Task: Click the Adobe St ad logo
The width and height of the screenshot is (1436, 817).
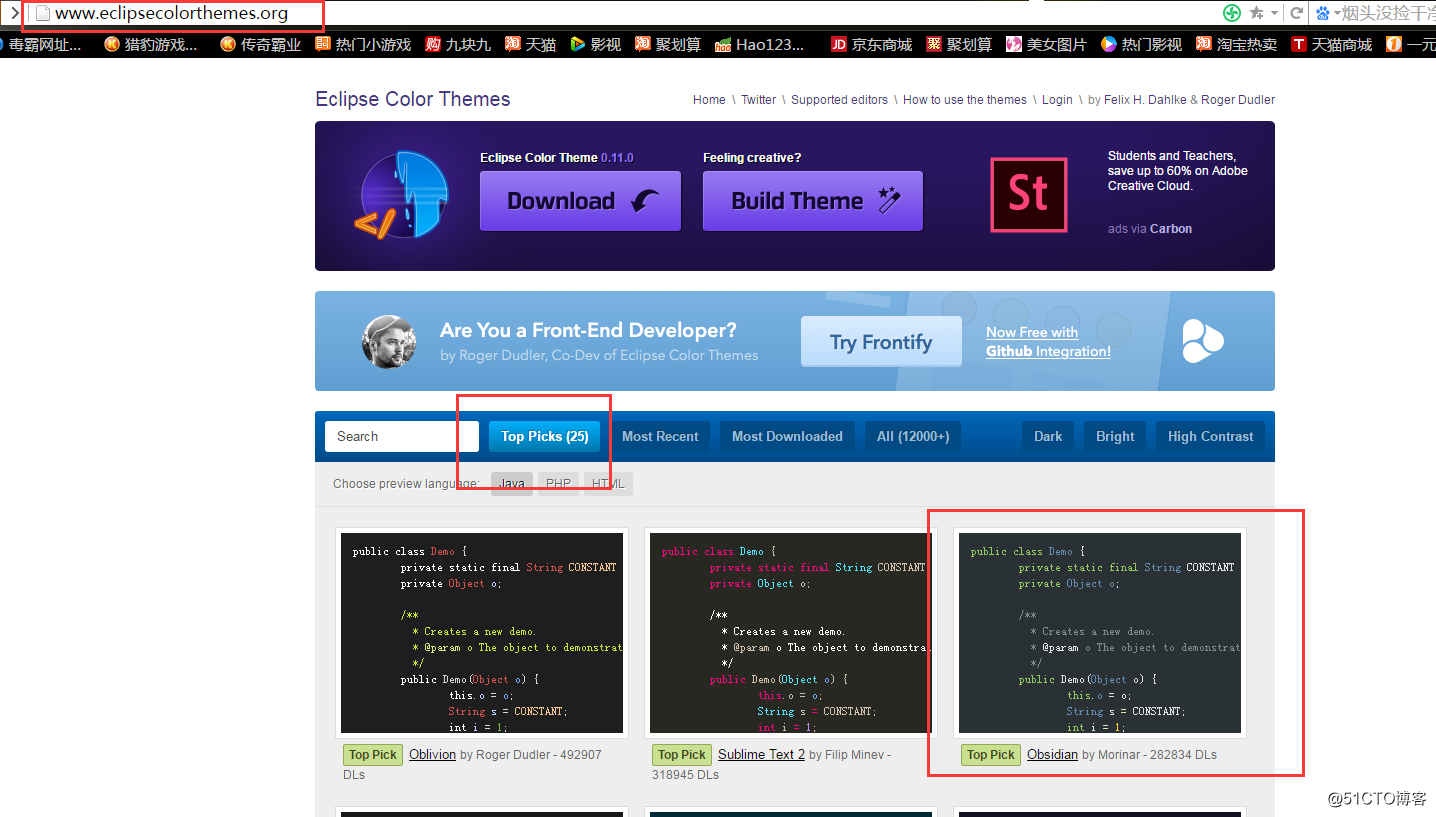Action: (1028, 195)
